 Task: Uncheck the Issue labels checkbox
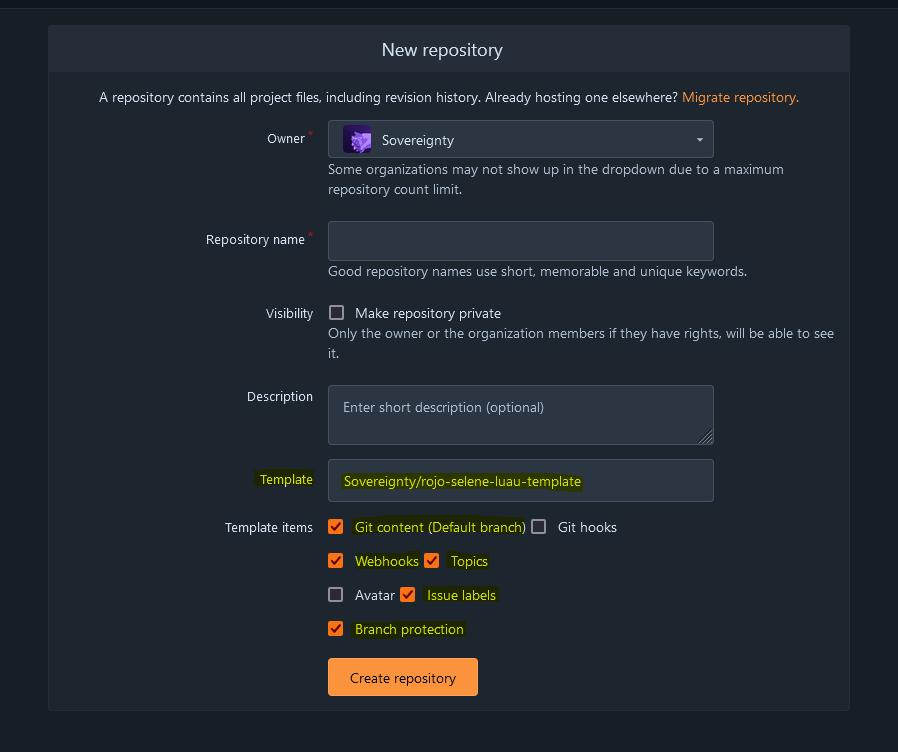[408, 594]
